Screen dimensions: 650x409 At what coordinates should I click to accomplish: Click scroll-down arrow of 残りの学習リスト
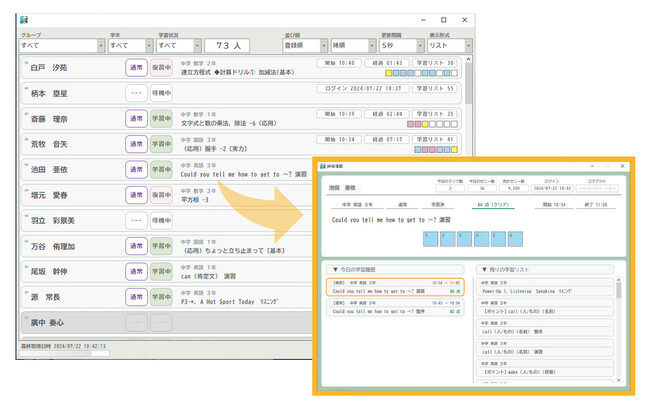click(618, 380)
